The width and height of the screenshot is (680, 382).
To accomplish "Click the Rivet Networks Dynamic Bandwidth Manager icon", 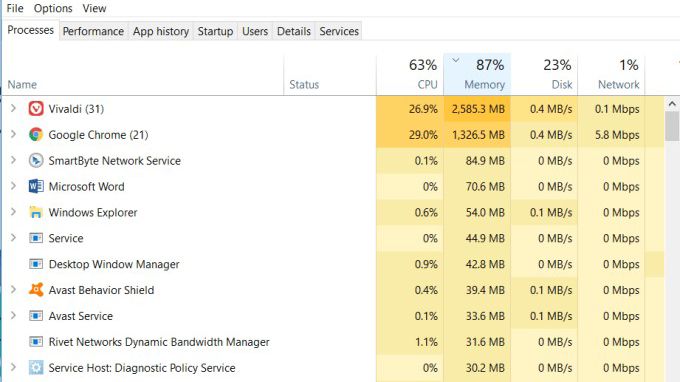I will (36, 342).
